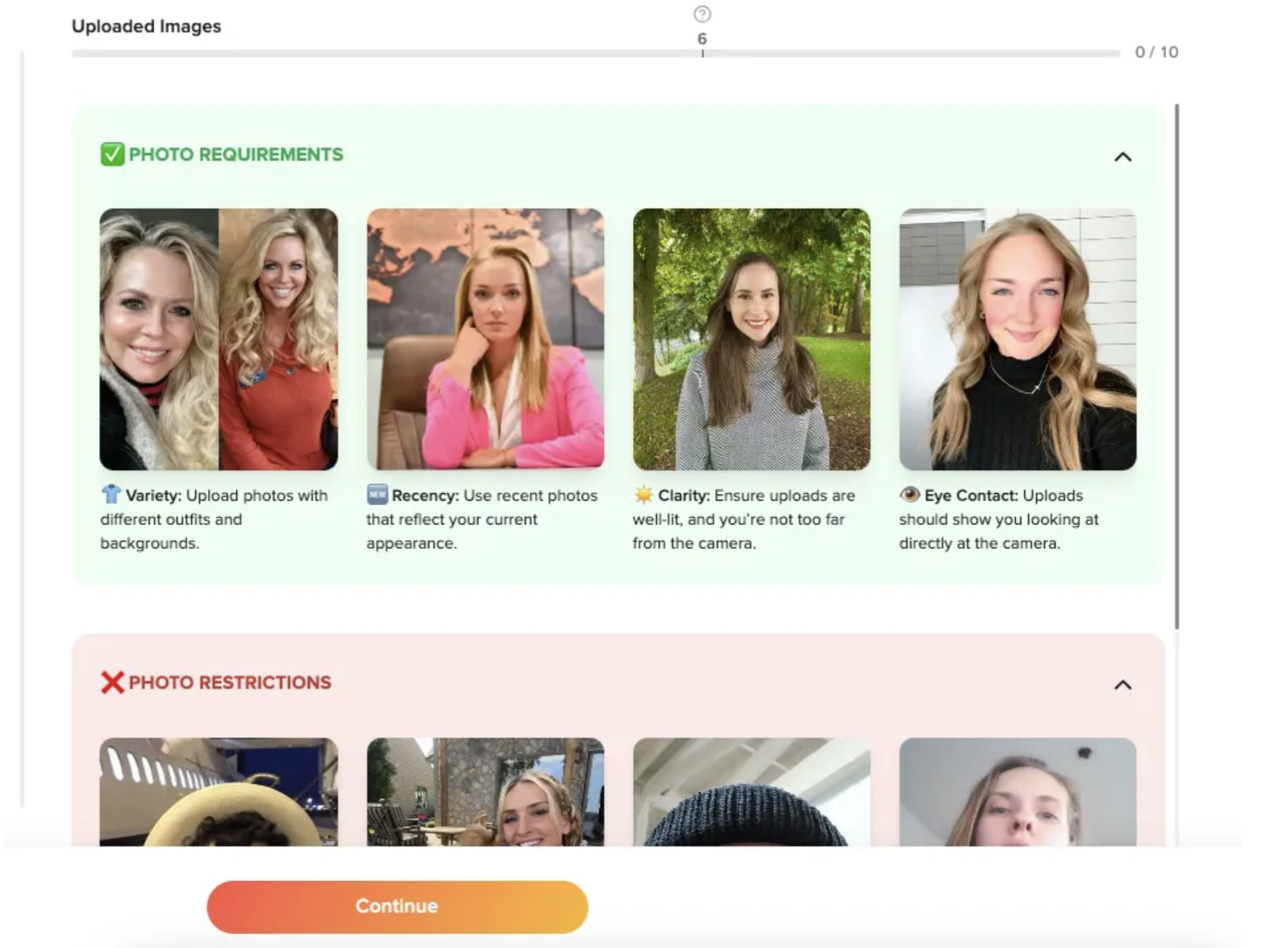The width and height of the screenshot is (1288, 948).
Task: Click the green checkmark Photo Requirements icon
Action: (112, 154)
